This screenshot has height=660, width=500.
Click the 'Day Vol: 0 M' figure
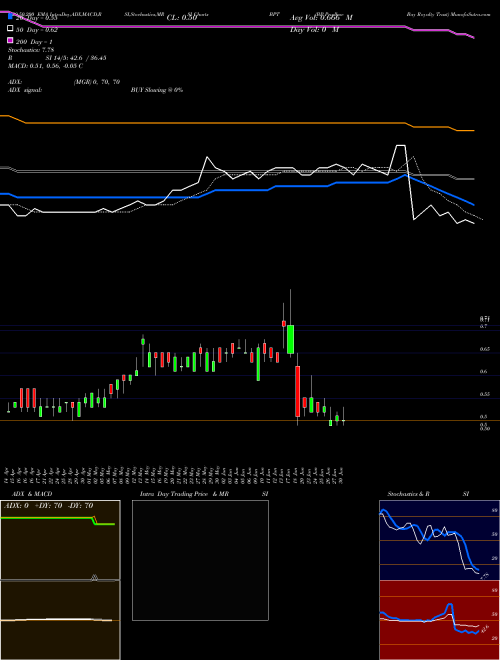point(314,30)
